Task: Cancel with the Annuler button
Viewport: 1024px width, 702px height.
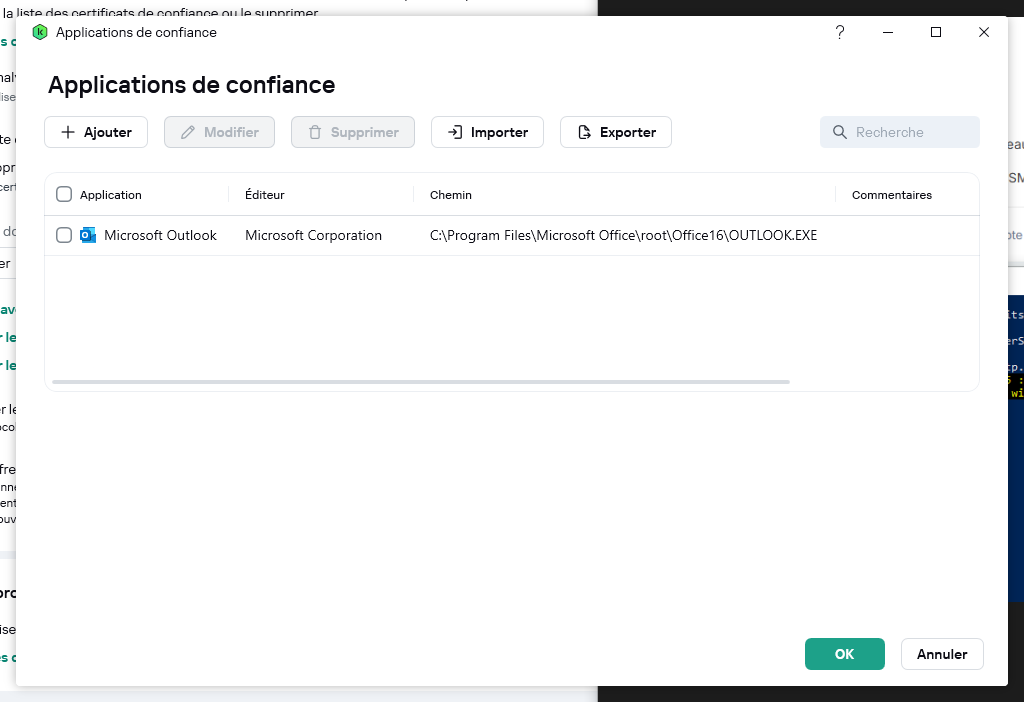Action: click(942, 654)
